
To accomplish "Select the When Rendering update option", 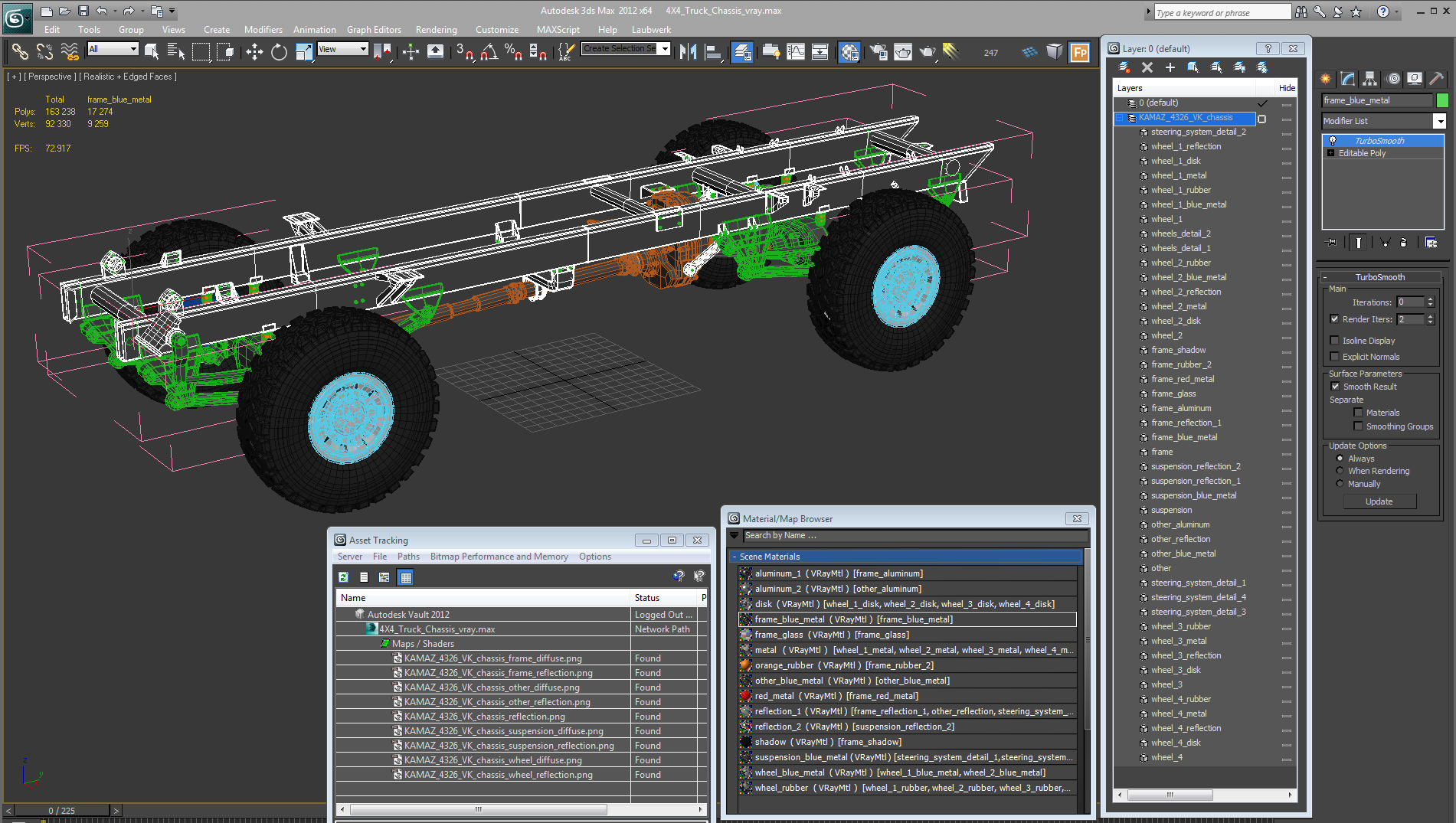I will tap(1340, 471).
